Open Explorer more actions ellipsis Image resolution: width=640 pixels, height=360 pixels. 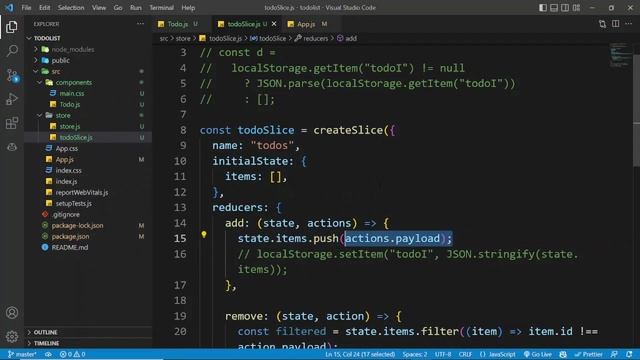pyautogui.click(x=140, y=24)
